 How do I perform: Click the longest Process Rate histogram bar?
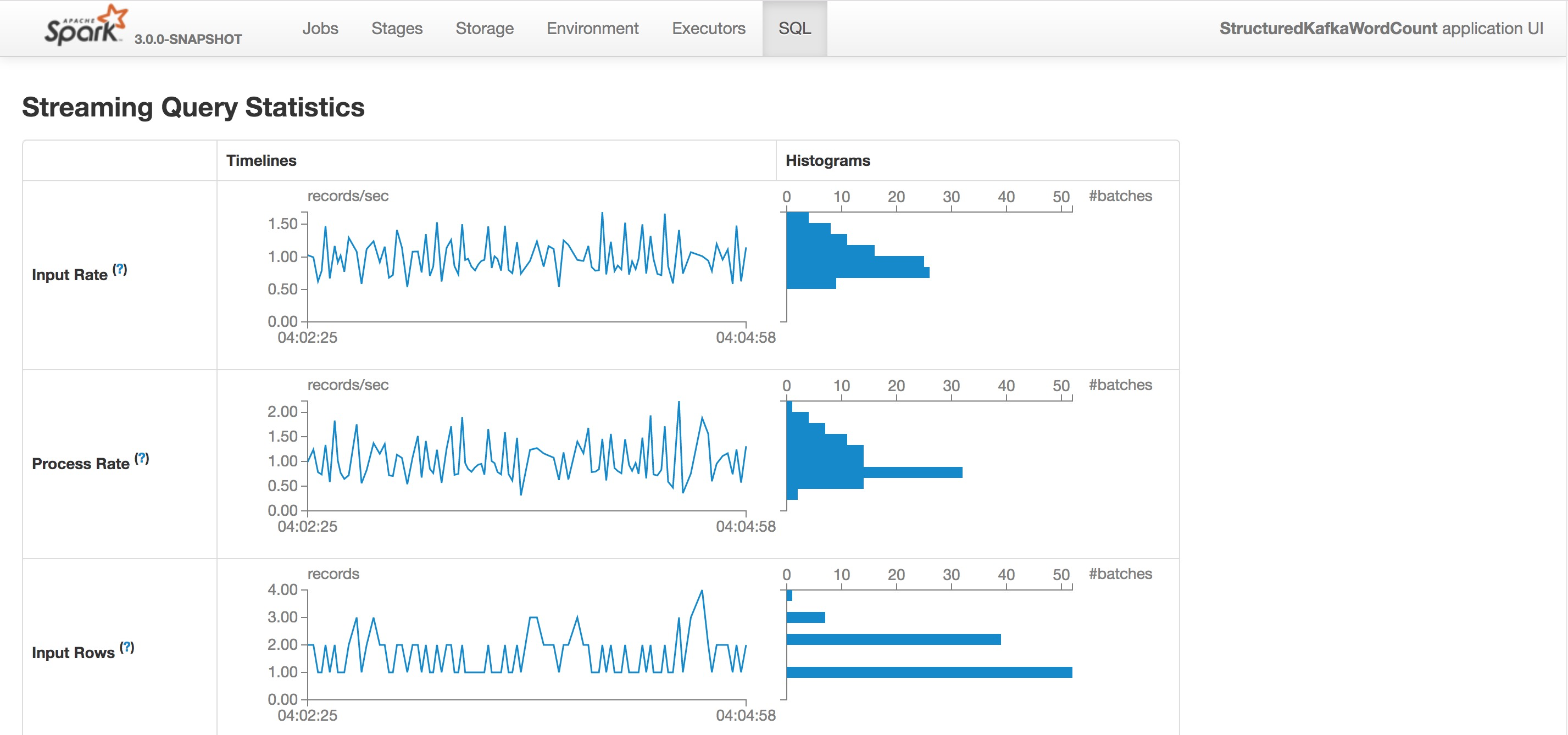coord(874,472)
